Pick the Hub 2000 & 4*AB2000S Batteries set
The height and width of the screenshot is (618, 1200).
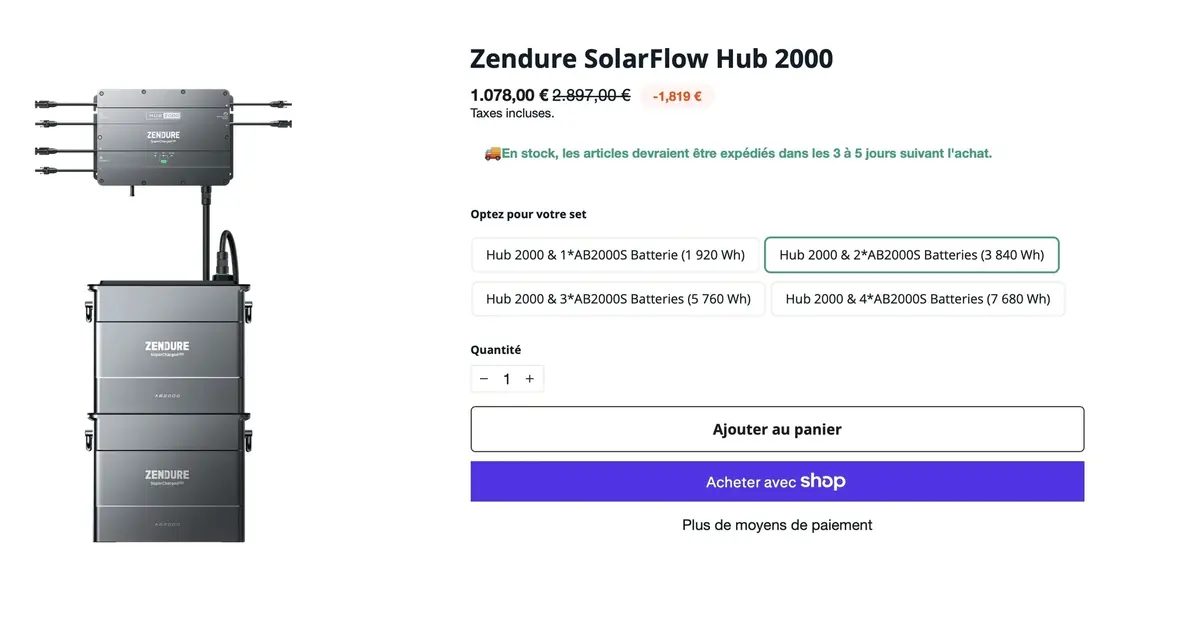pos(917,298)
